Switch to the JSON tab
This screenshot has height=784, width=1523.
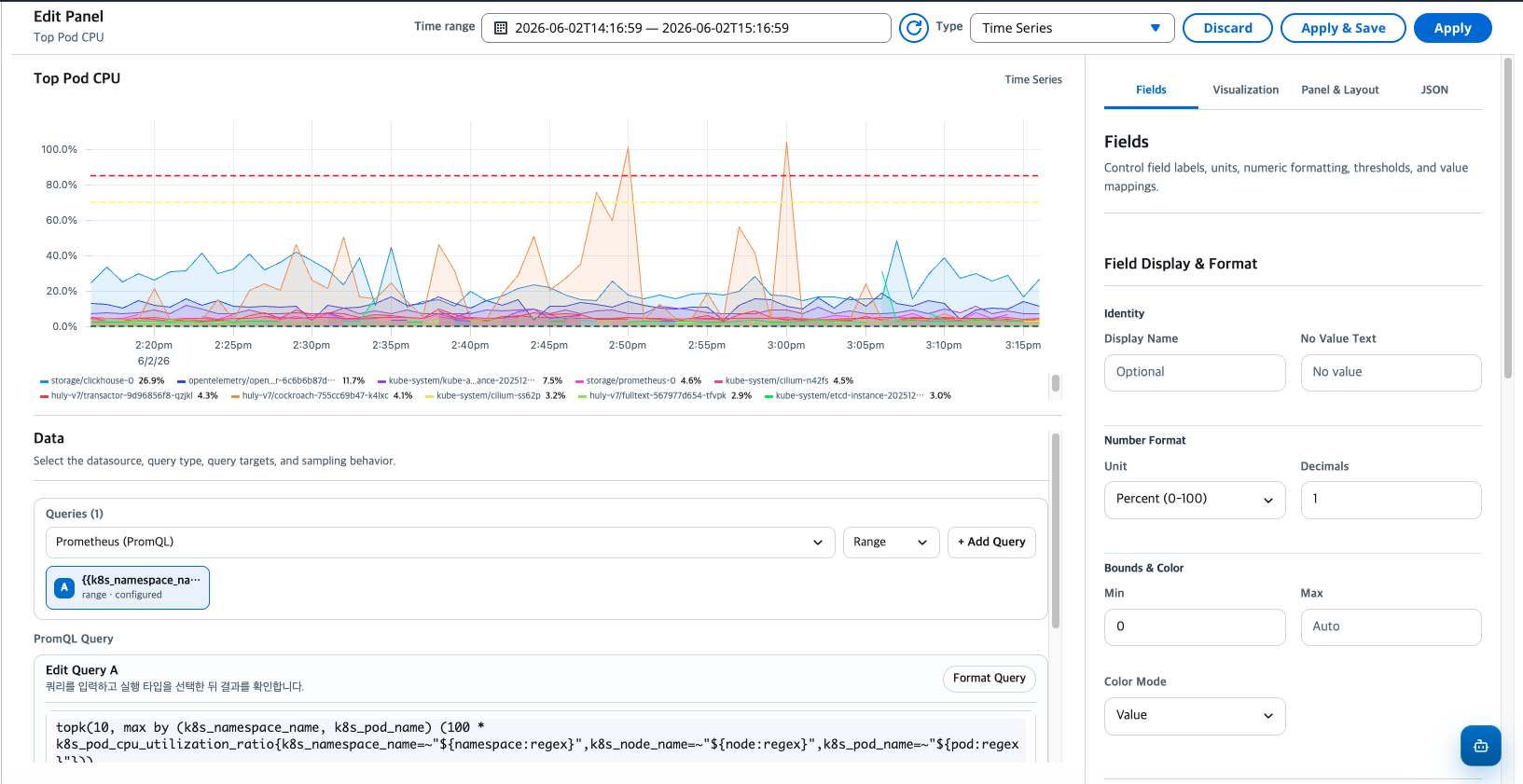click(1434, 89)
